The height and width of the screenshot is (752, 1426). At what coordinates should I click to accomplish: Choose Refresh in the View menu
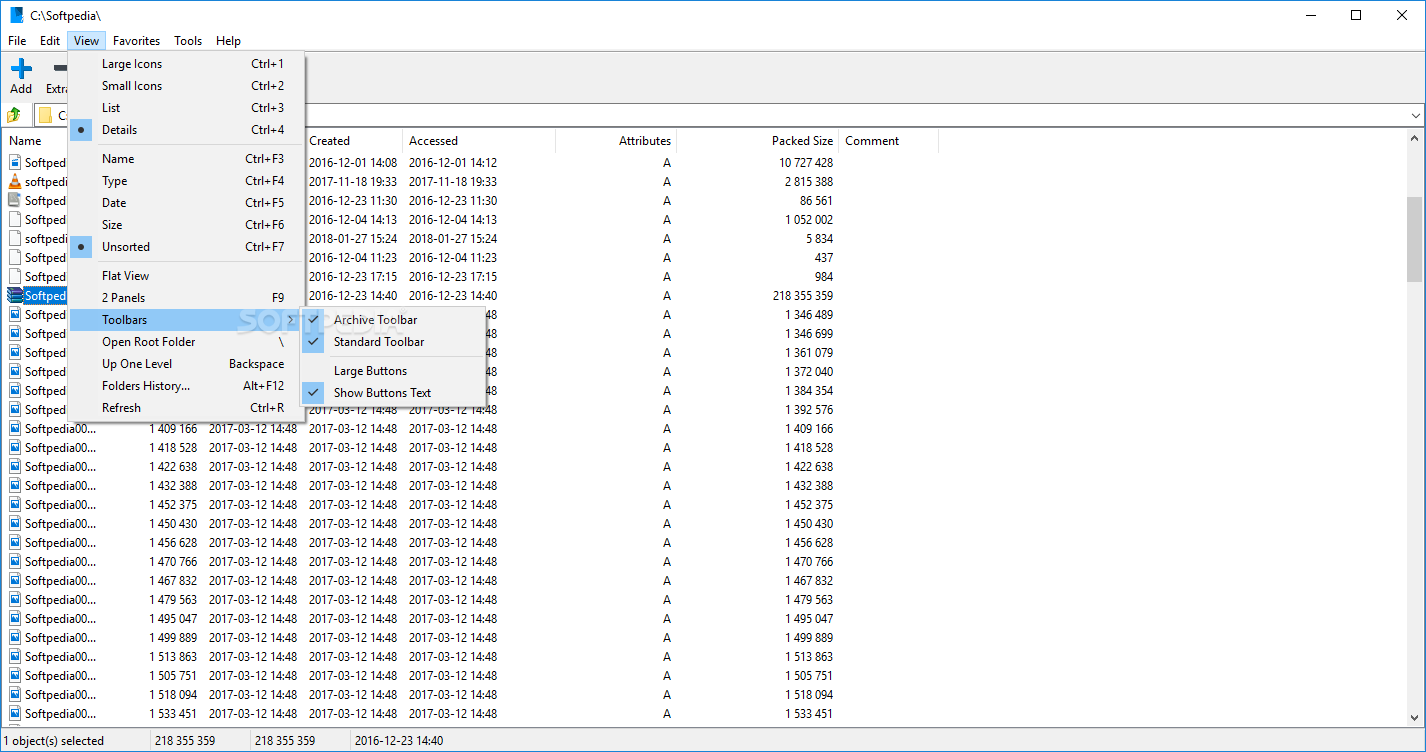click(x=186, y=408)
